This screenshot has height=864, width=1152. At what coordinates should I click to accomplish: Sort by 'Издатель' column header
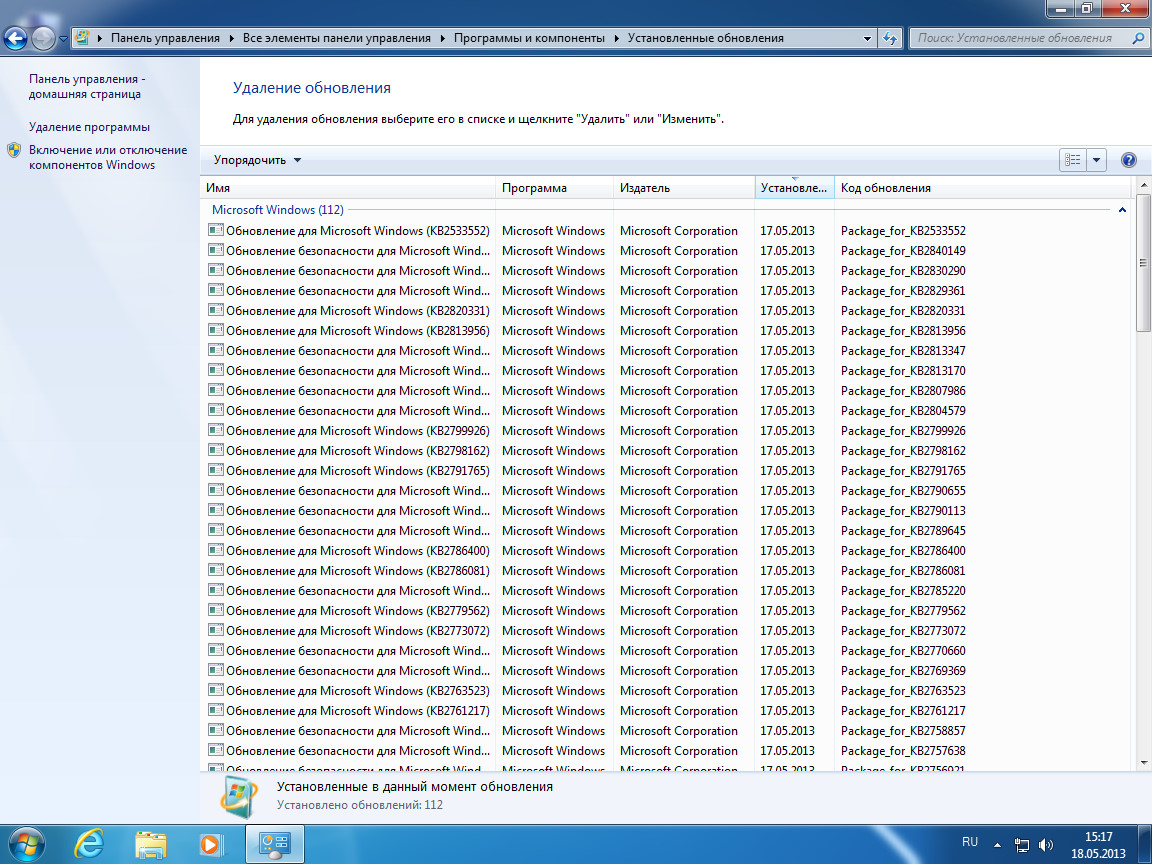pyautogui.click(x=684, y=188)
